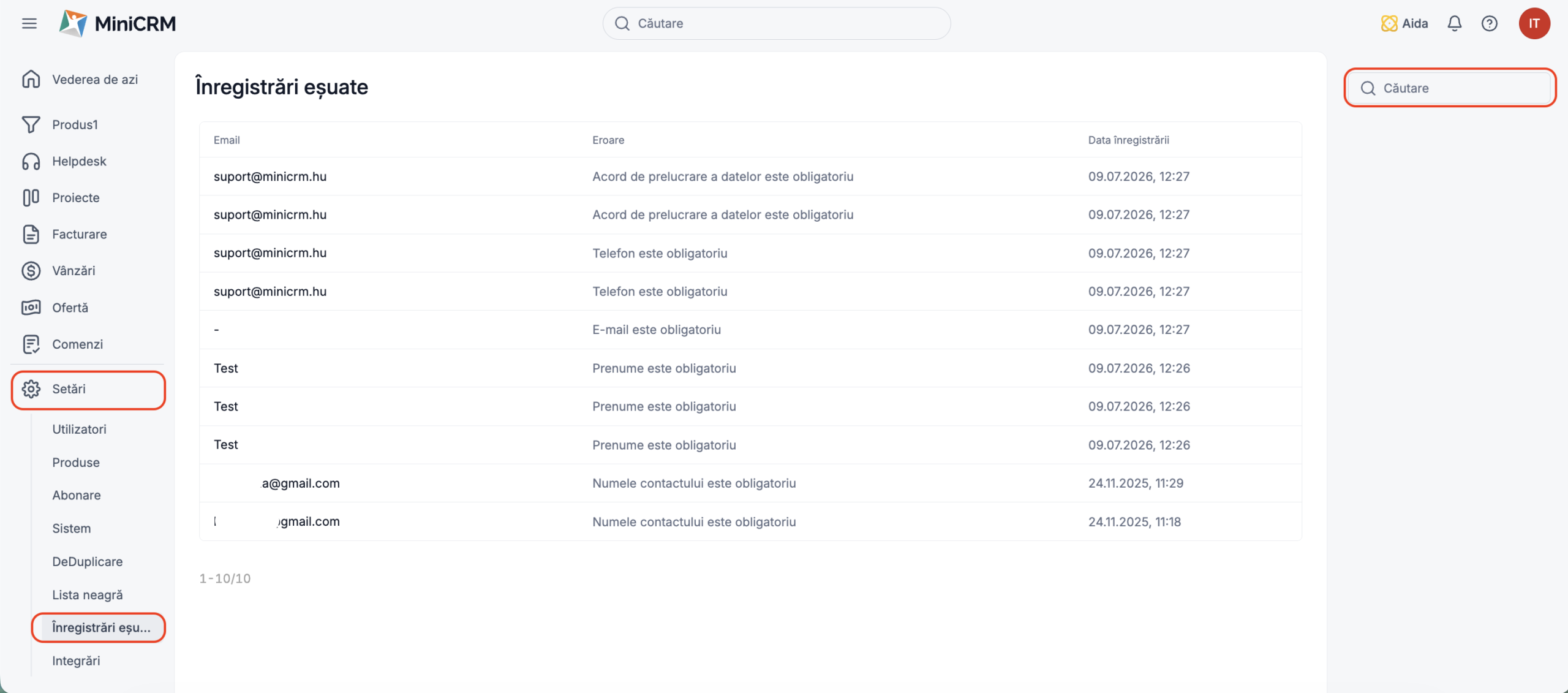Navigate to Vânzări
The image size is (1568, 693).
pyautogui.click(x=73, y=270)
